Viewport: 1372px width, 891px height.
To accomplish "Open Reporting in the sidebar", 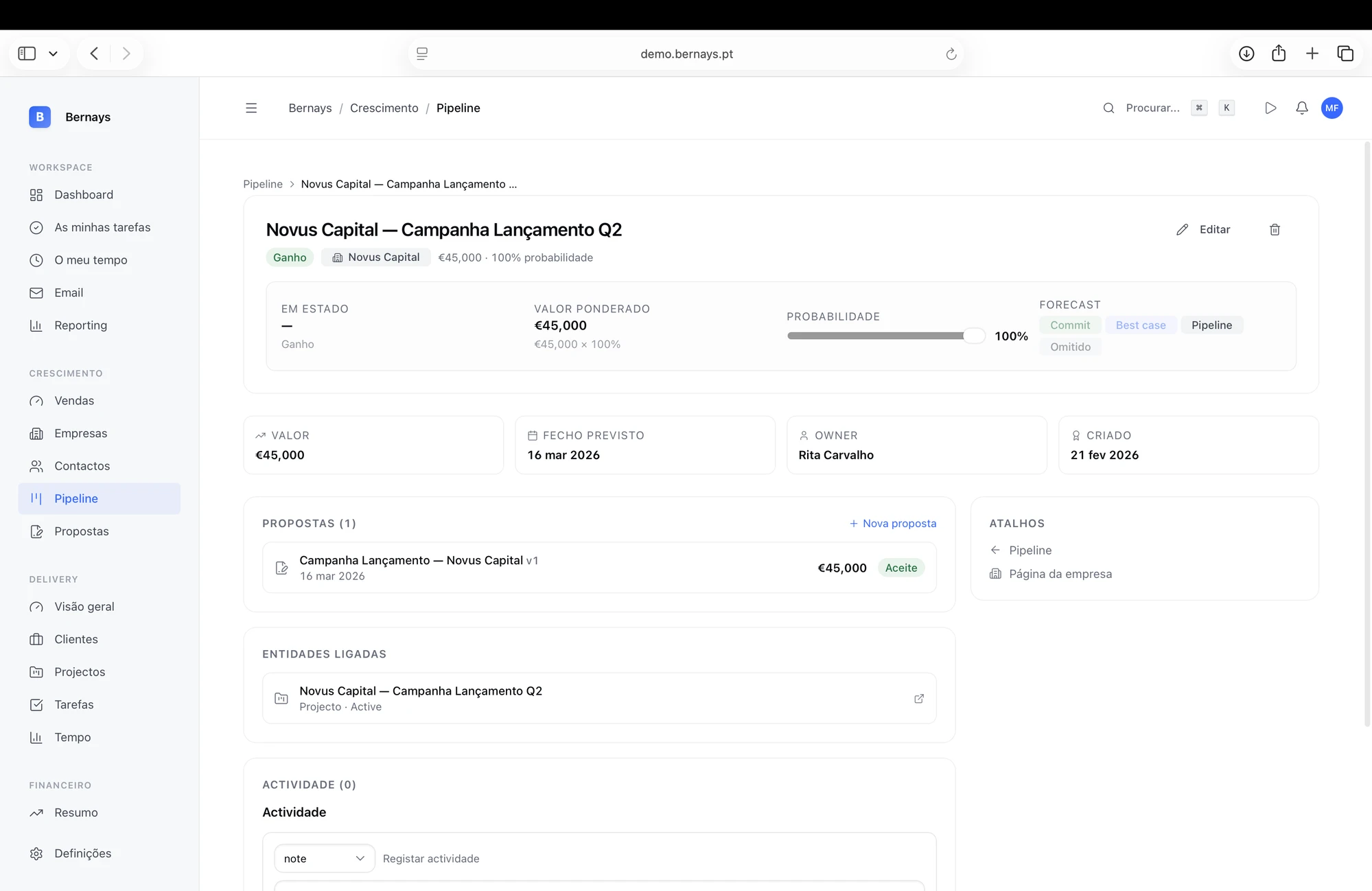I will coord(100,325).
